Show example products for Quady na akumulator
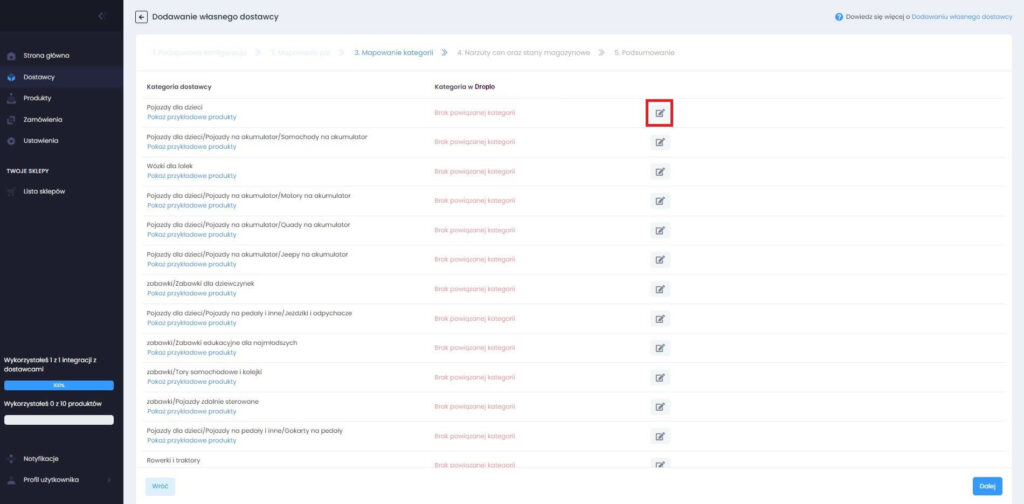The height and width of the screenshot is (504, 1024). pyautogui.click(x=191, y=234)
